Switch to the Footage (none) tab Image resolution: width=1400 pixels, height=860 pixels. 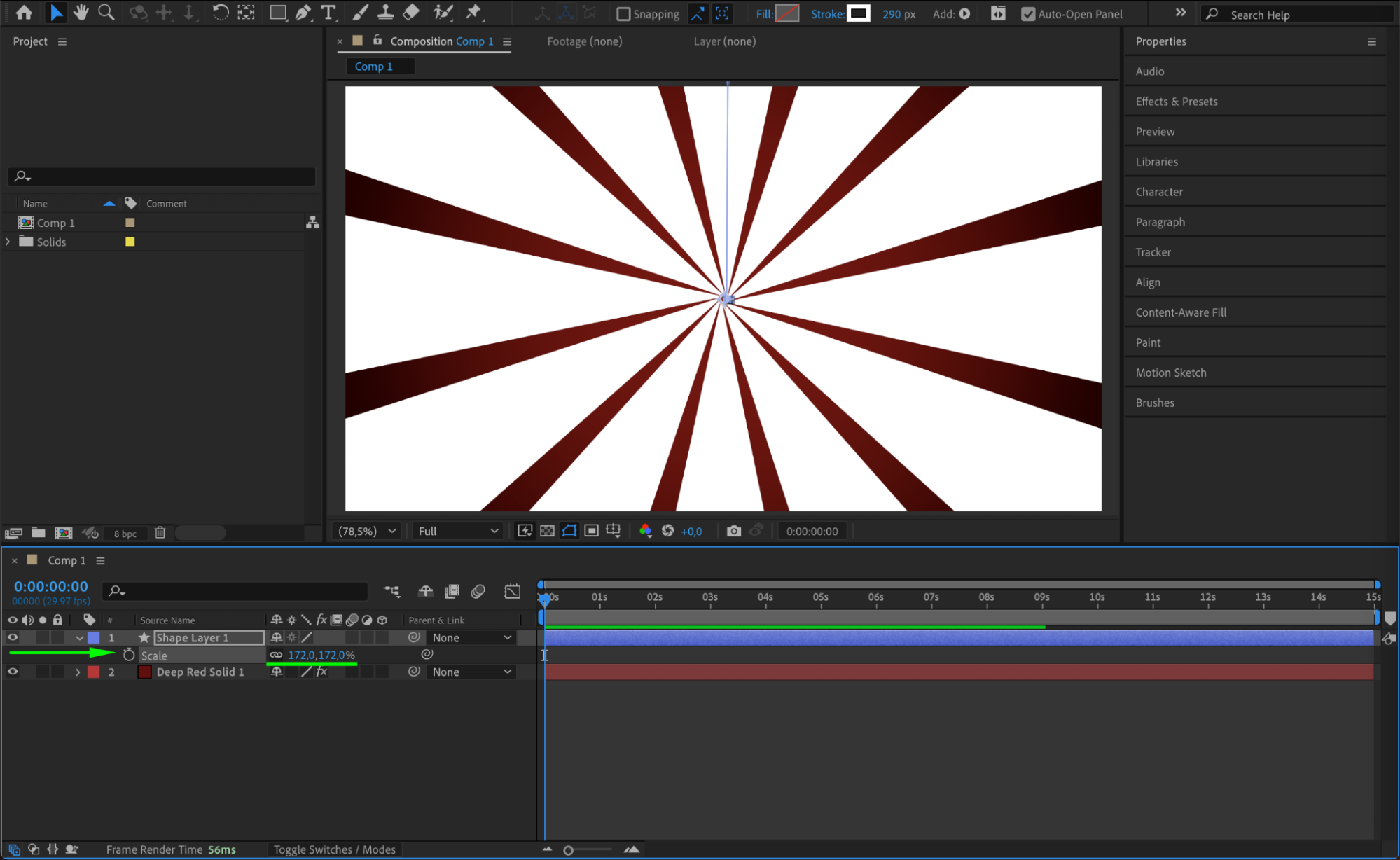pyautogui.click(x=584, y=41)
